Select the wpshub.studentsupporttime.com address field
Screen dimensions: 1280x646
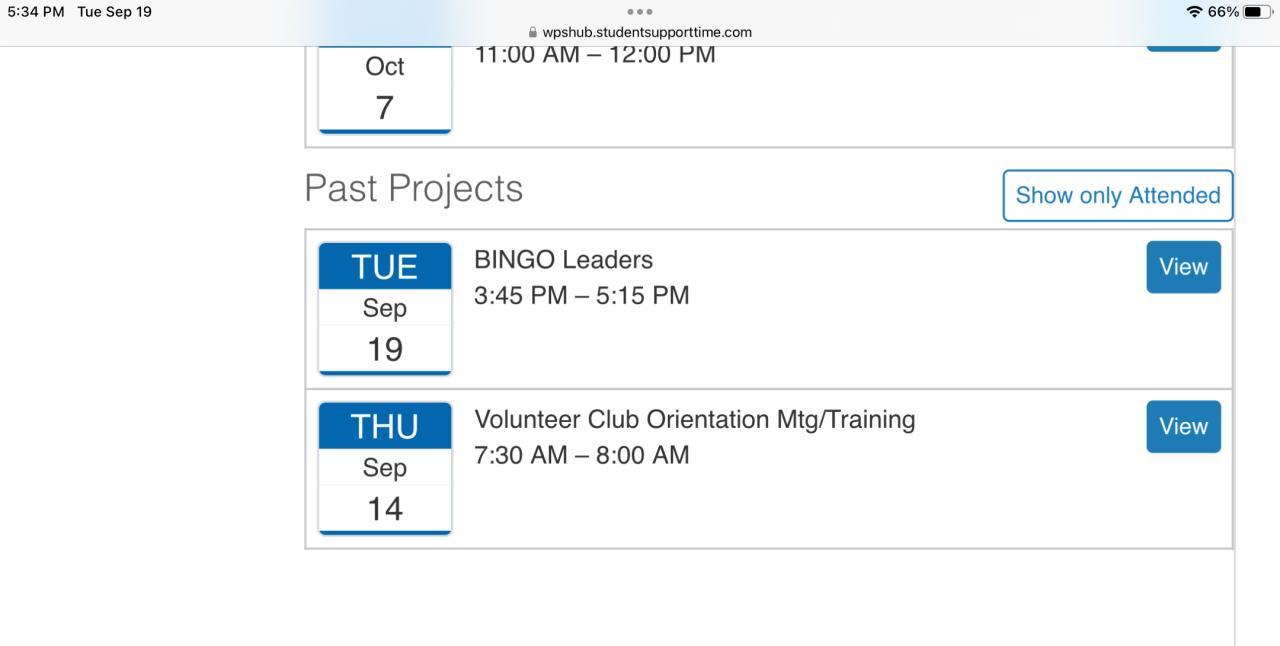[646, 32]
